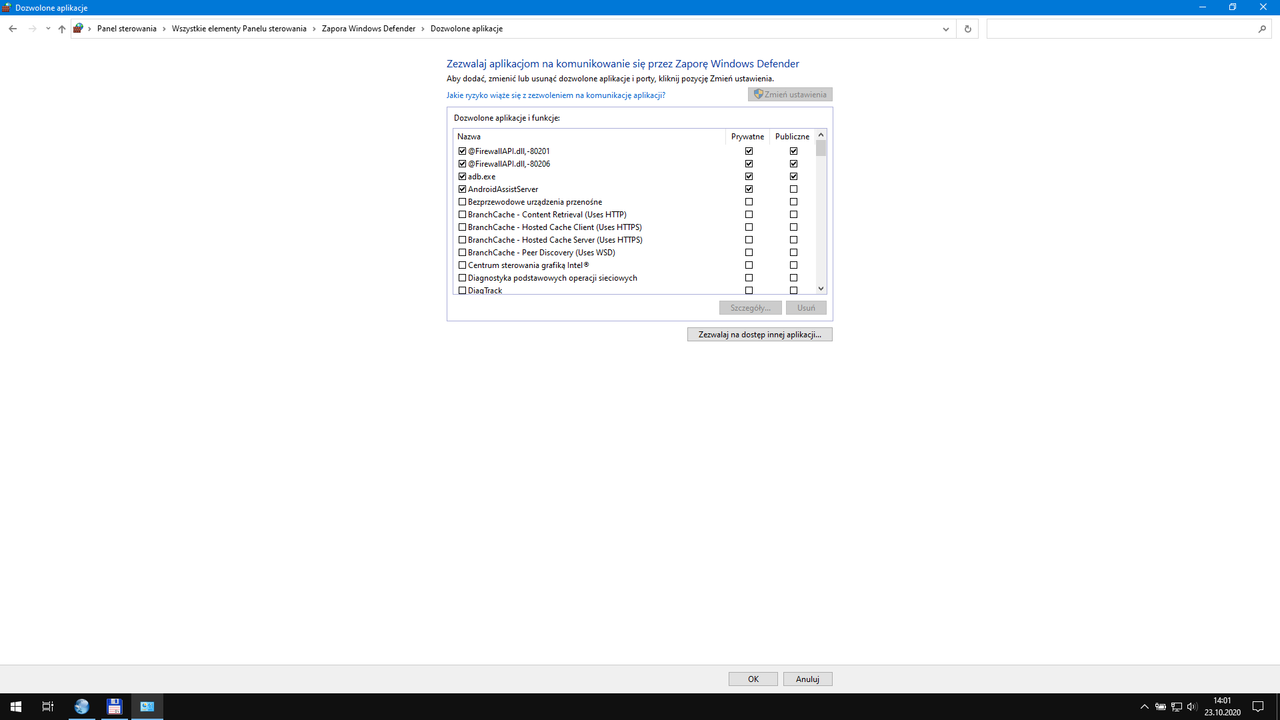The image size is (1280, 720).
Task: Show hidden tray icons chevron
Action: tap(1144, 707)
